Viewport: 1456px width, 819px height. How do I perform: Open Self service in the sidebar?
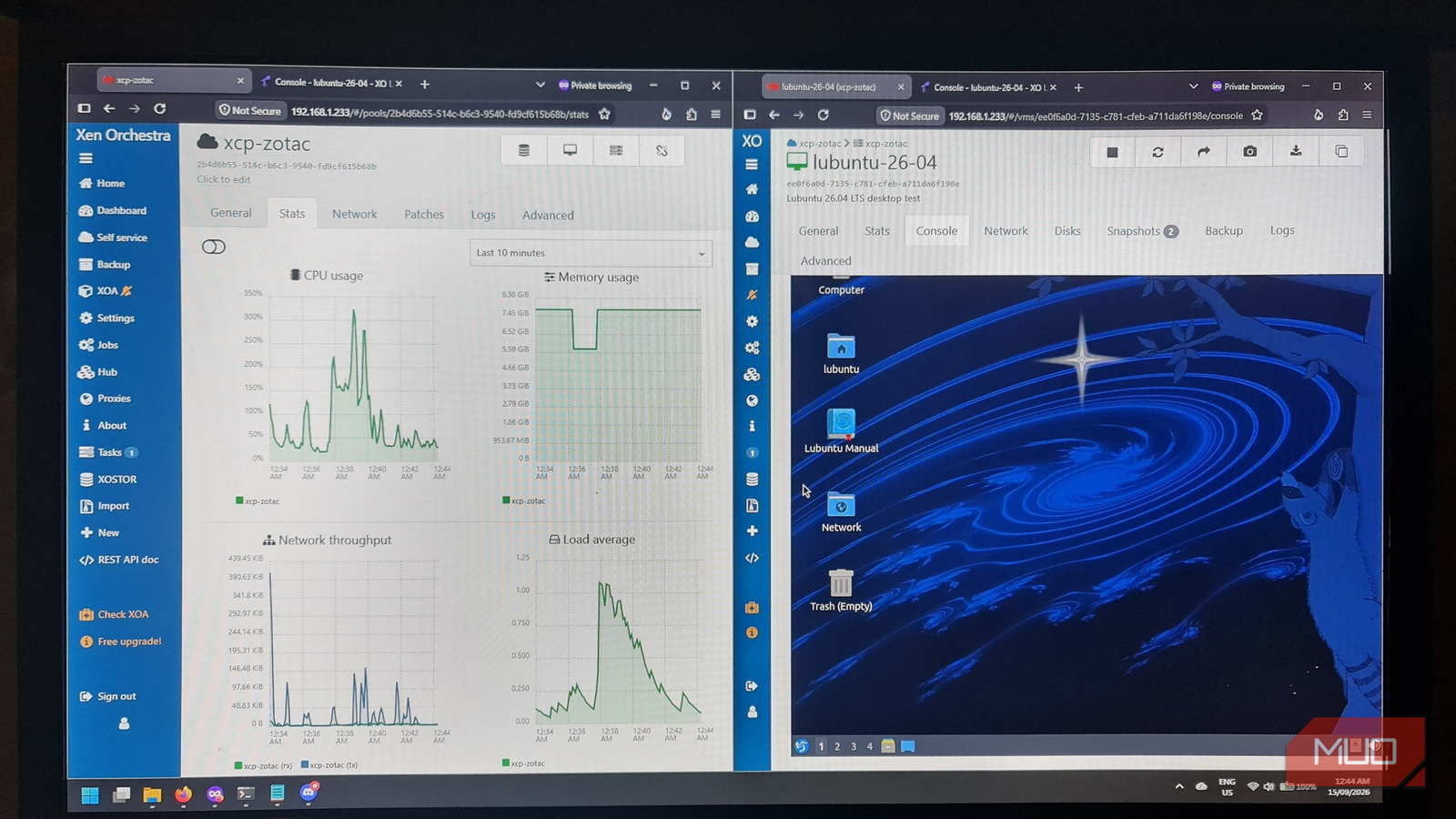coord(113,238)
